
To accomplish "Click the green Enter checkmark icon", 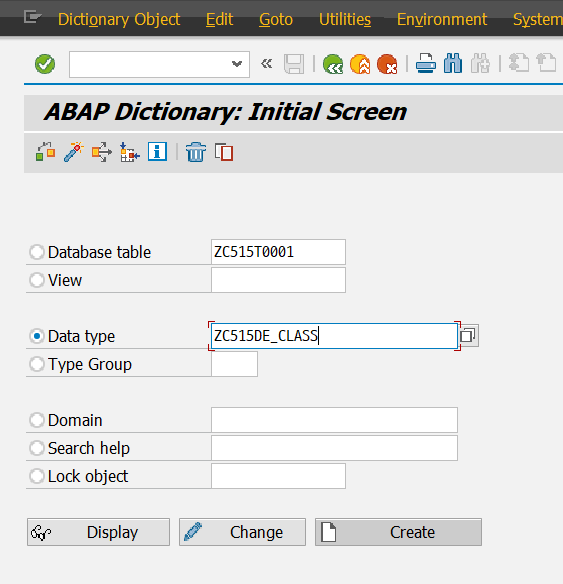I will point(45,64).
